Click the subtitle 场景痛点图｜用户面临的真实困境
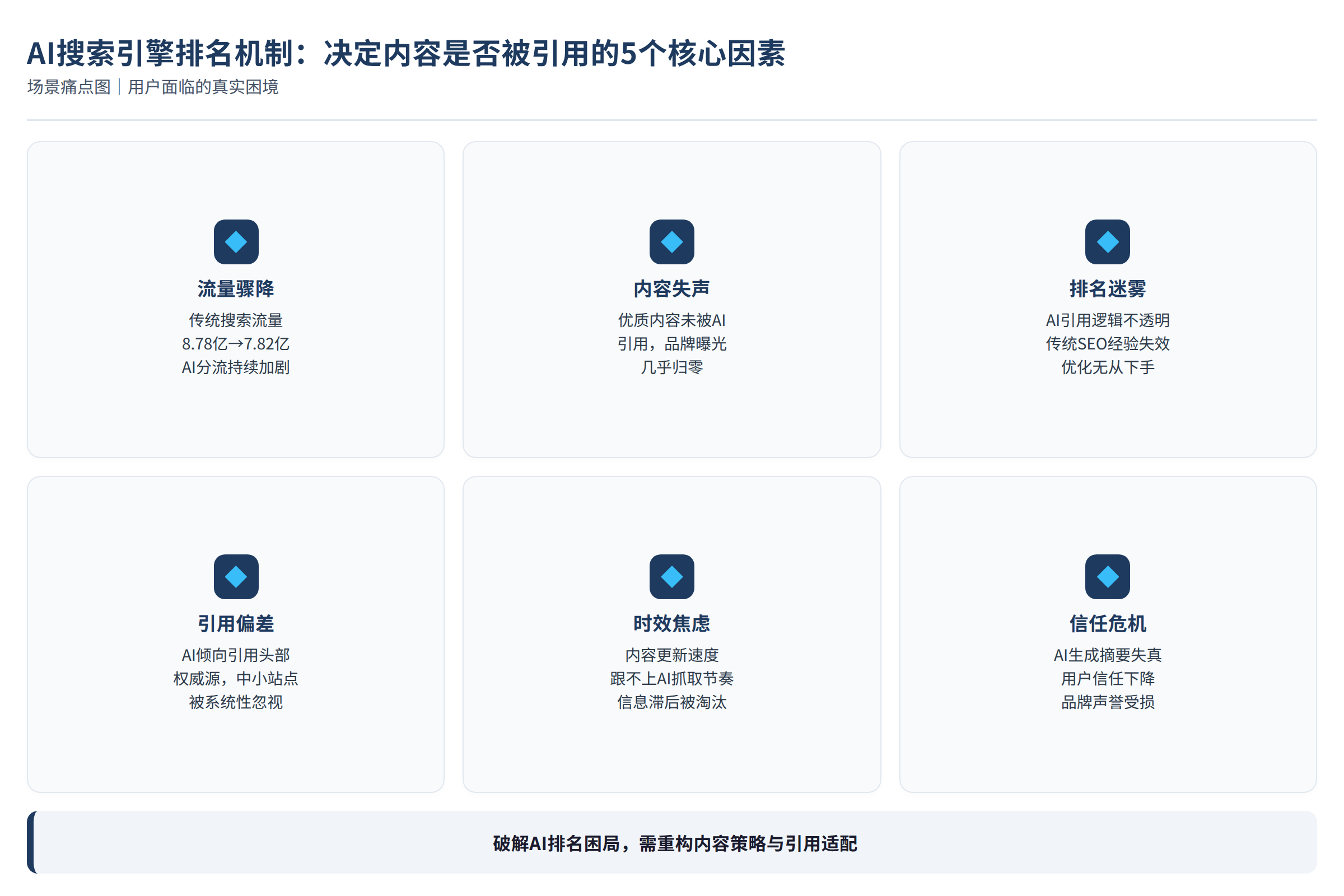 point(152,87)
